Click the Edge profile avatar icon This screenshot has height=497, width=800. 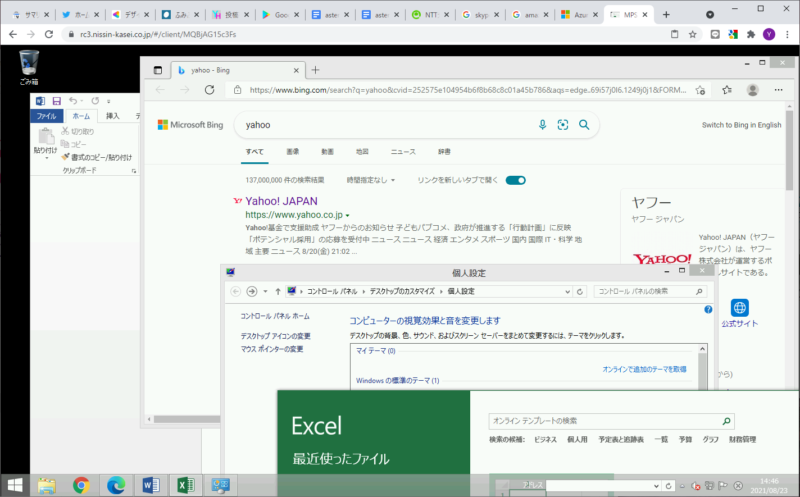coord(753,90)
